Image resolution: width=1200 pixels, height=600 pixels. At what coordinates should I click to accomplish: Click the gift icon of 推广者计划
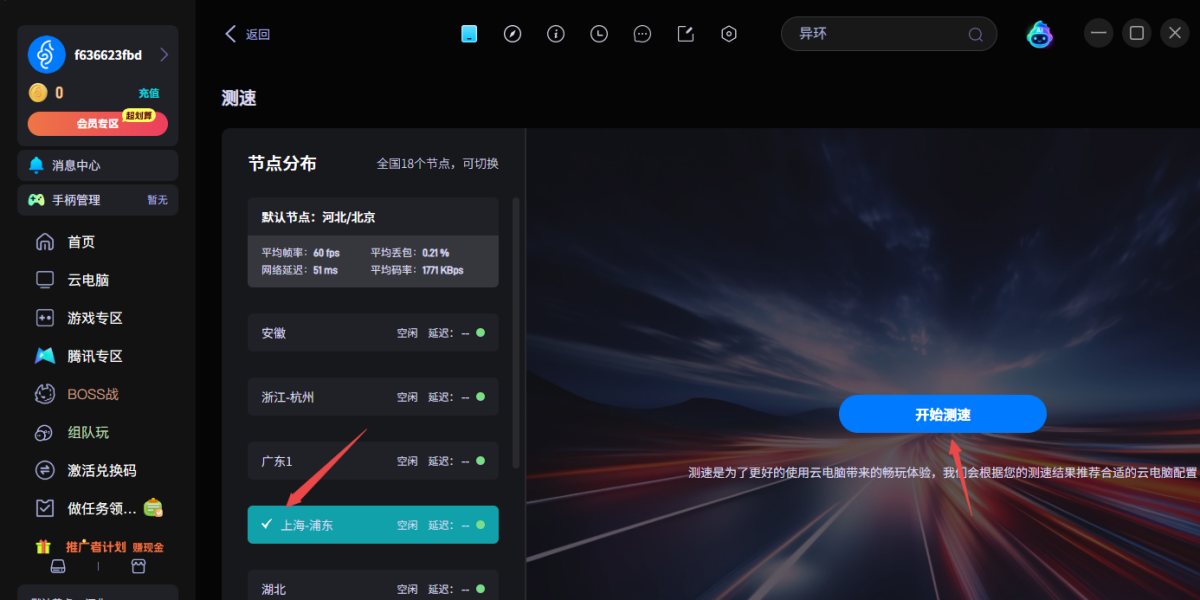(43, 547)
